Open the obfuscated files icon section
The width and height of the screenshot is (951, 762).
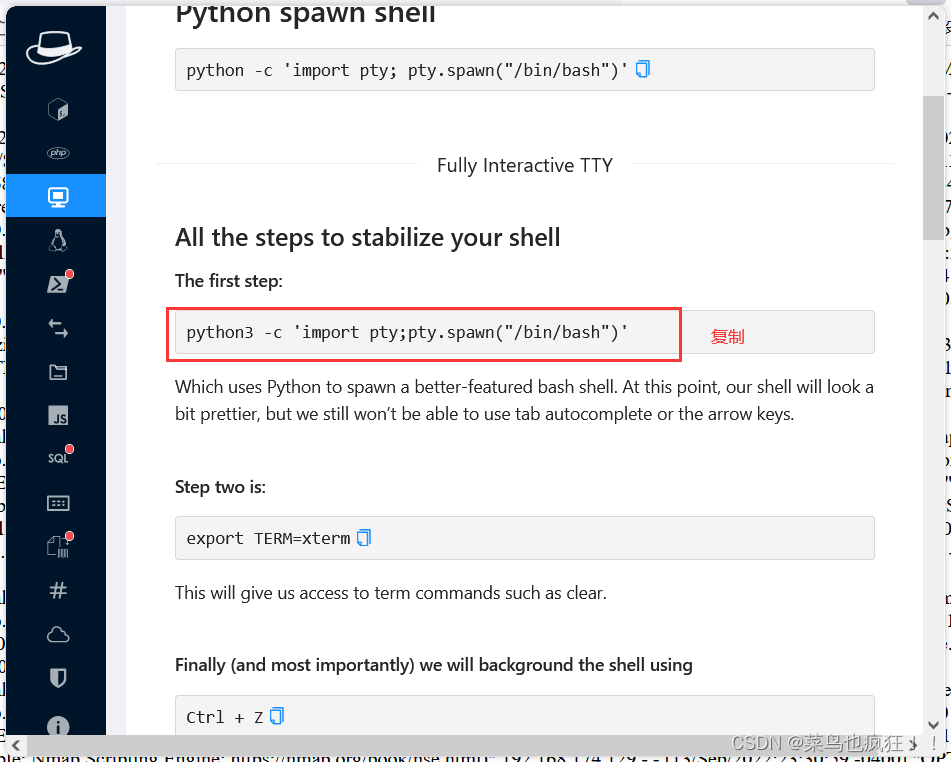pyautogui.click(x=59, y=545)
